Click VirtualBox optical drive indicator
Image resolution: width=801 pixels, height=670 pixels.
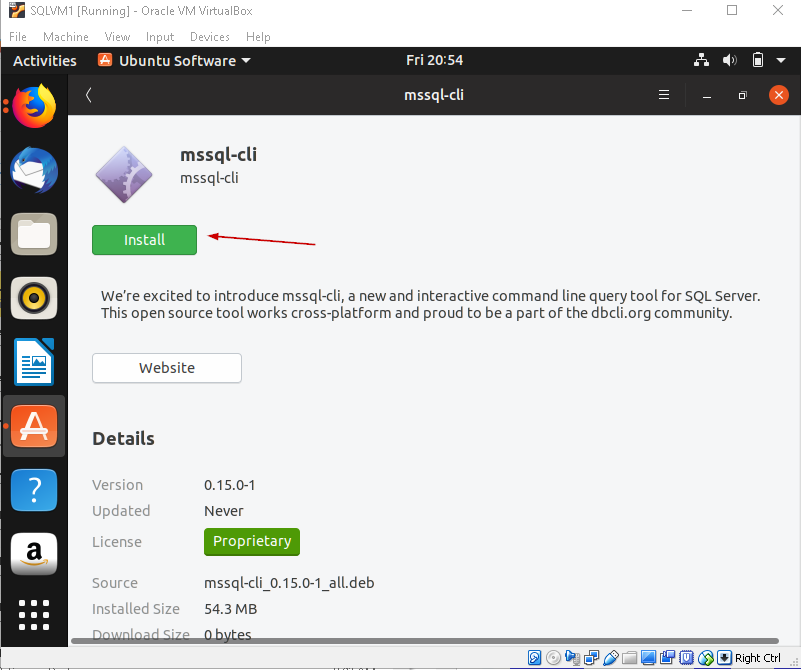[553, 658]
